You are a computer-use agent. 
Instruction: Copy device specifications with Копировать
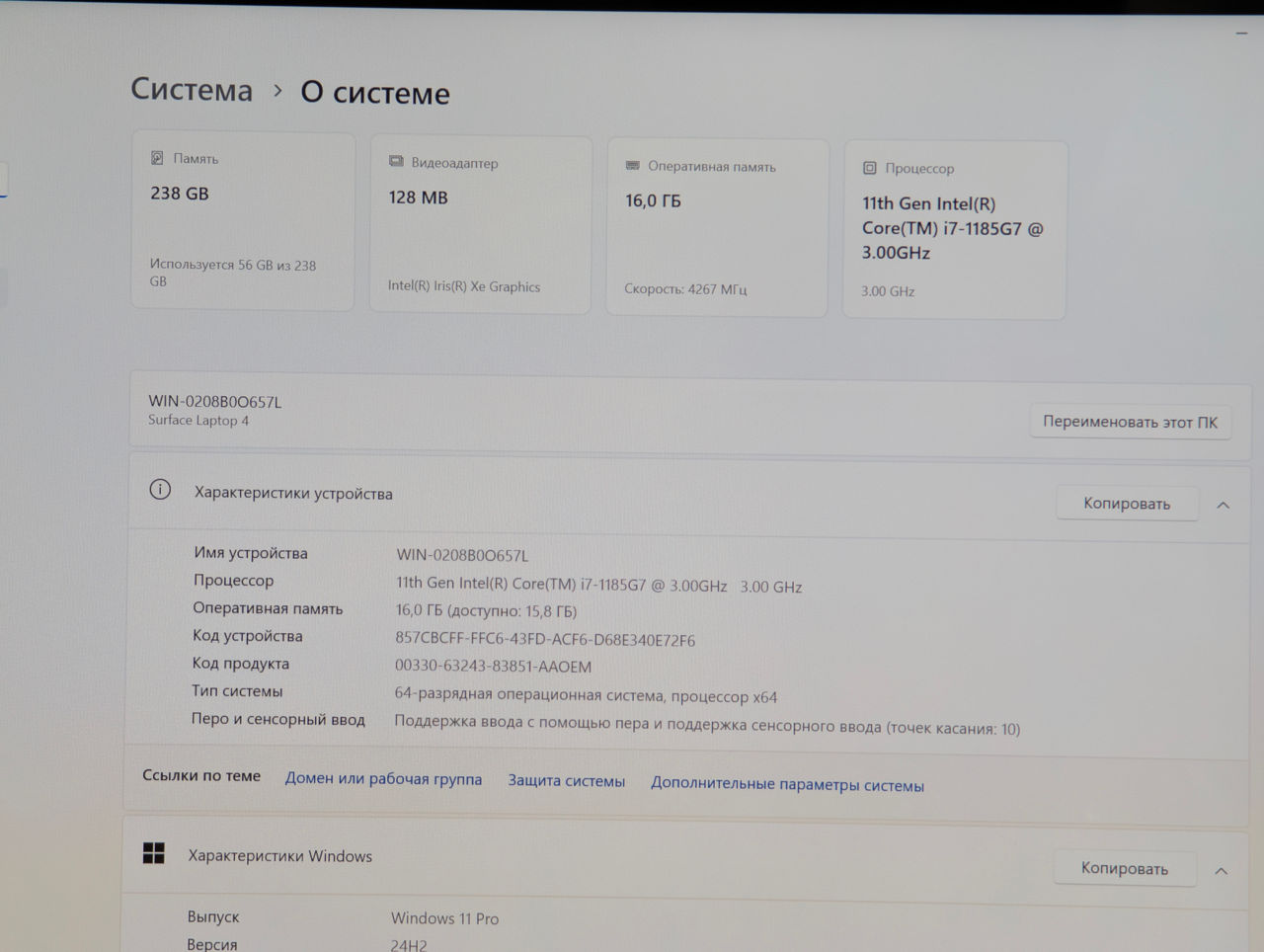[1127, 504]
